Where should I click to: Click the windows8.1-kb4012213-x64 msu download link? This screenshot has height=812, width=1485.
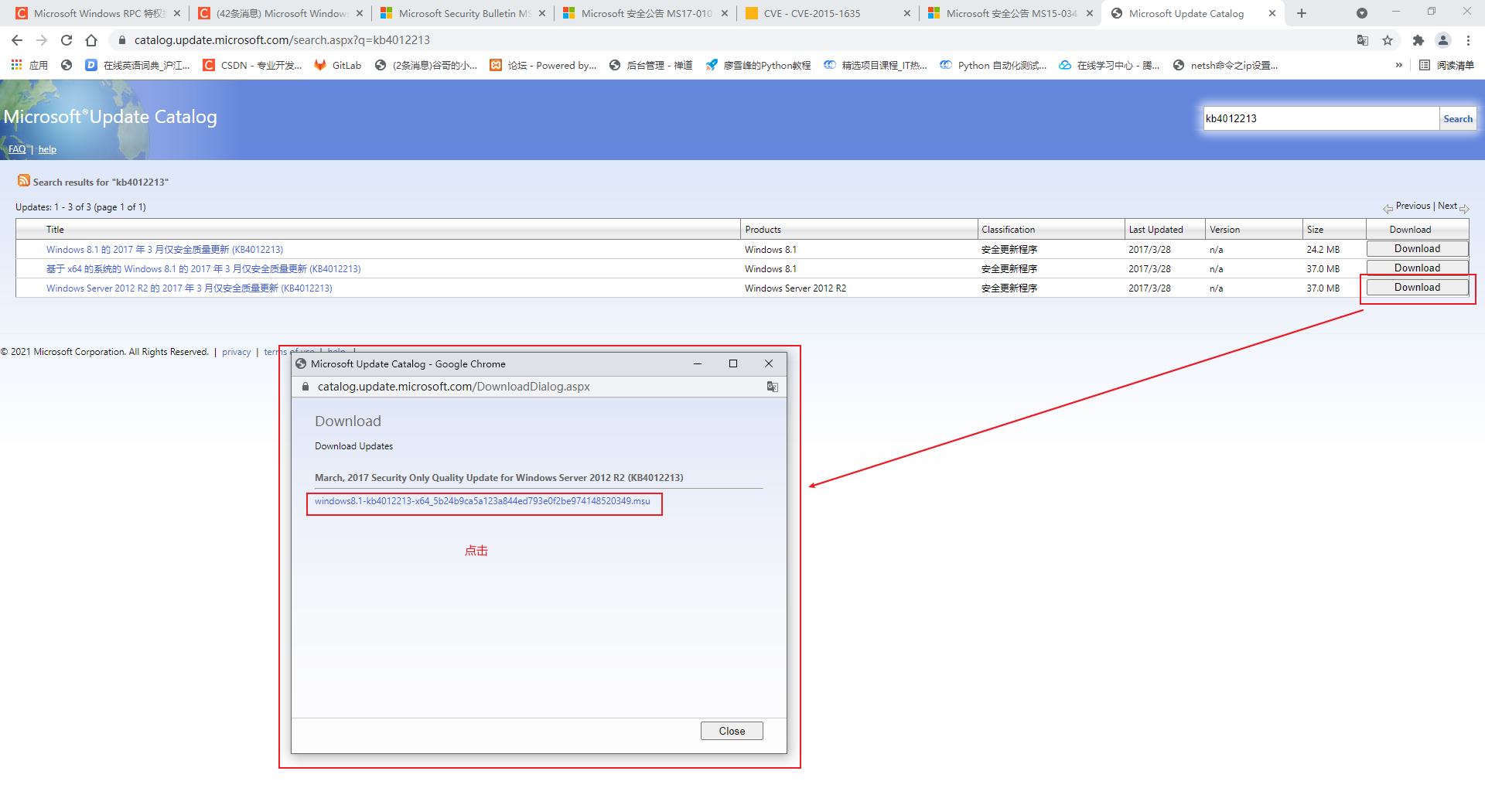pos(484,503)
